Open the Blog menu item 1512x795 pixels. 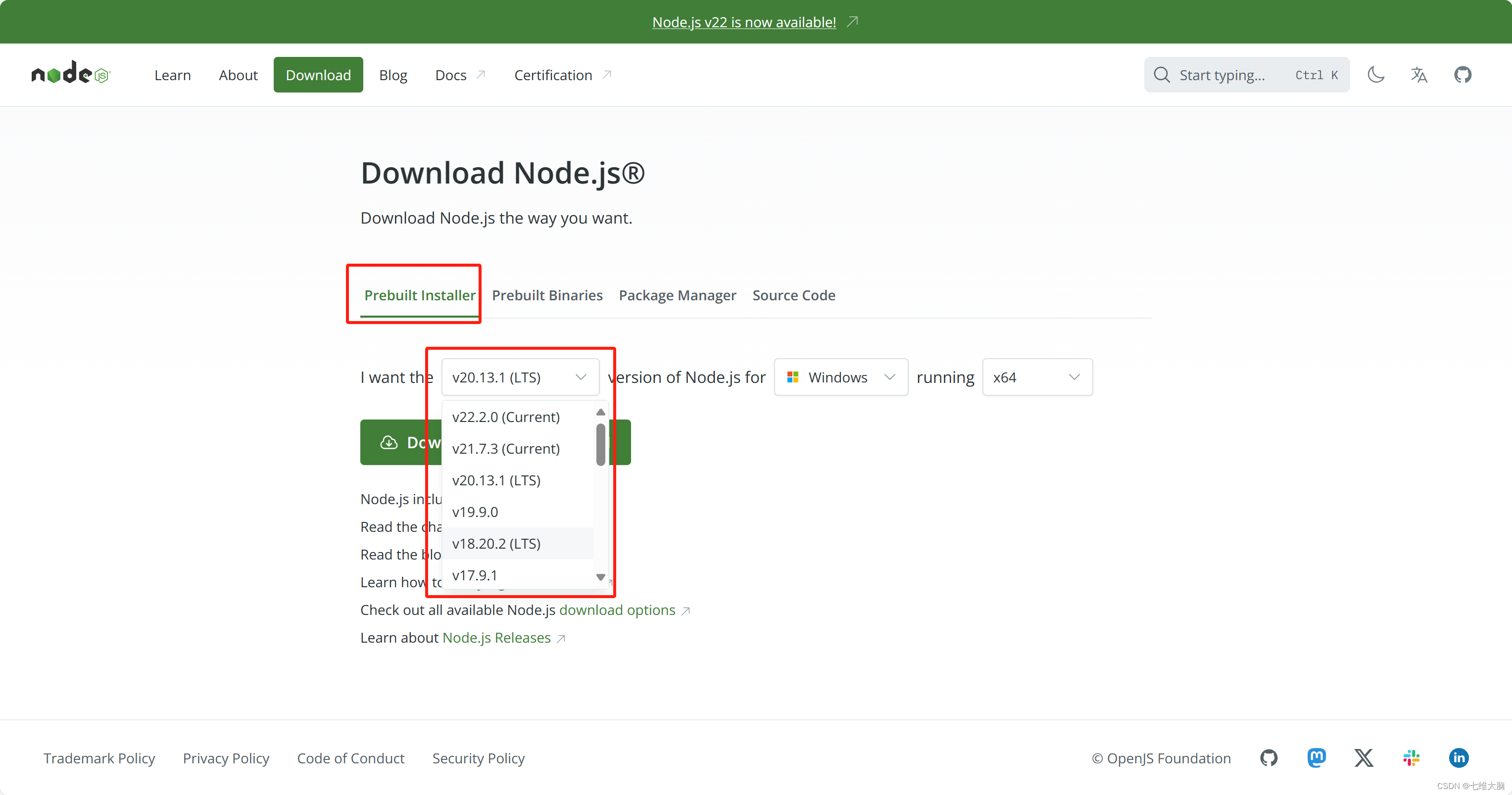pyautogui.click(x=393, y=75)
